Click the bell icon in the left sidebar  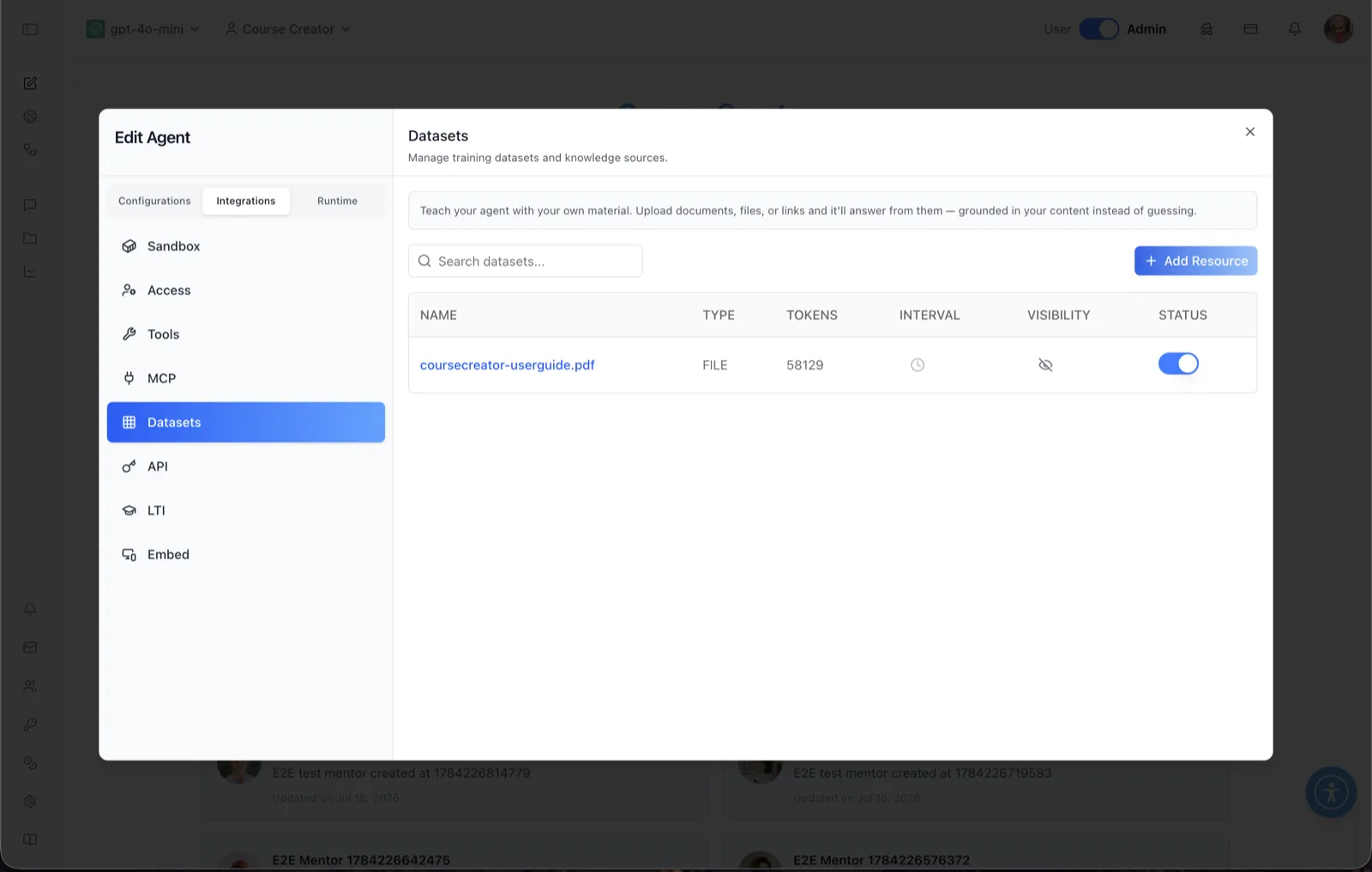[x=30, y=609]
